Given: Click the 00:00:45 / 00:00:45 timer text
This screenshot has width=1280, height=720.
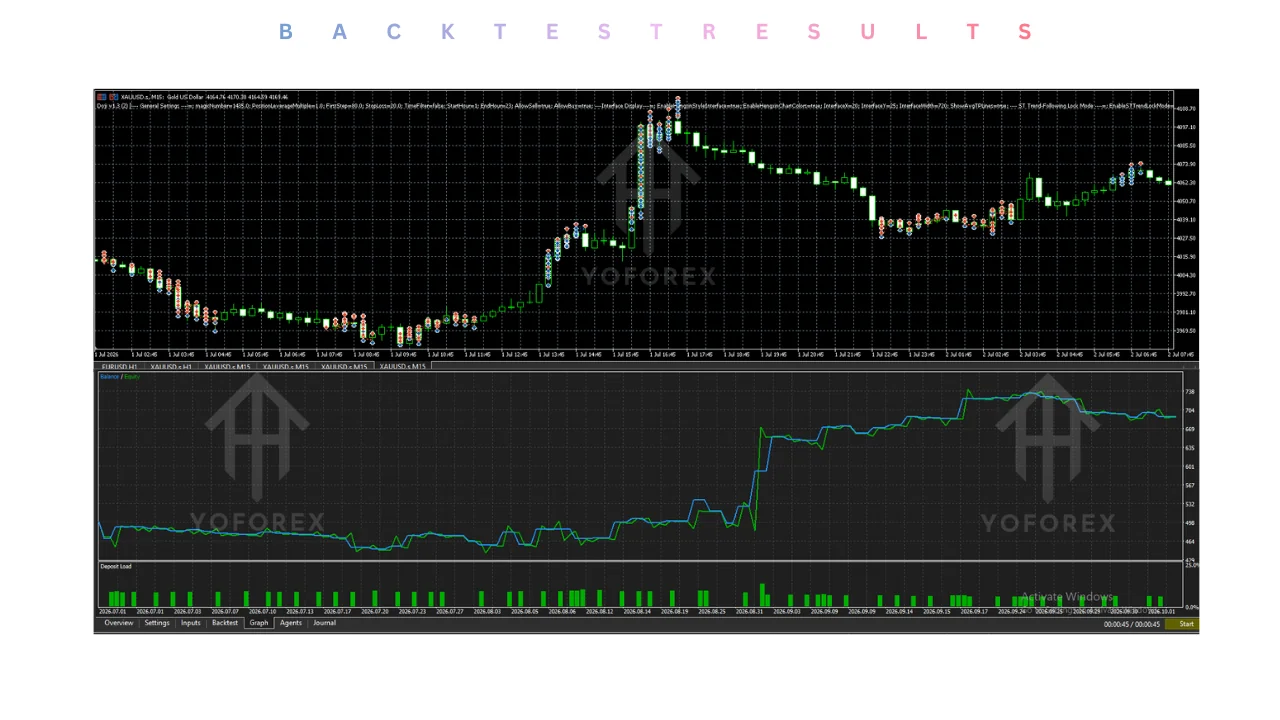Looking at the screenshot, I should coord(1132,624).
